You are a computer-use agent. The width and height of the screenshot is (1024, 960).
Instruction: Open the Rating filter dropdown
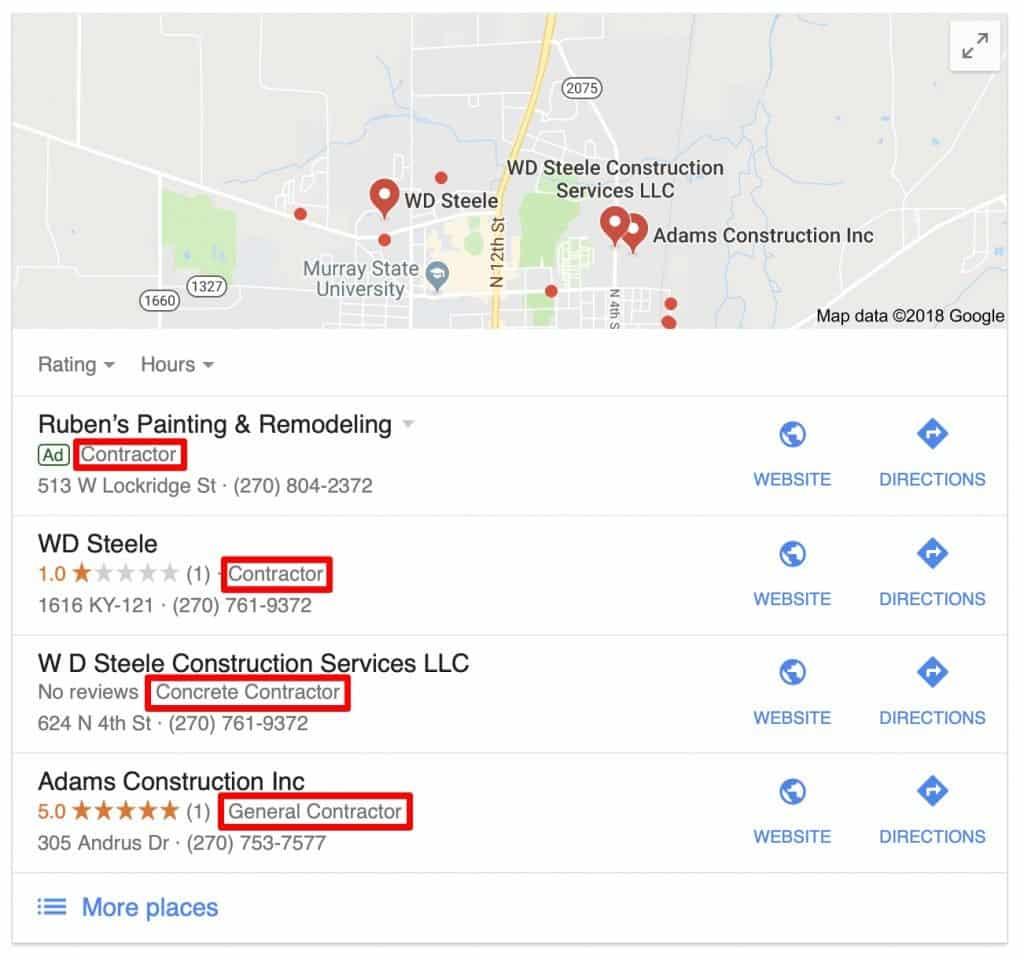pos(76,364)
